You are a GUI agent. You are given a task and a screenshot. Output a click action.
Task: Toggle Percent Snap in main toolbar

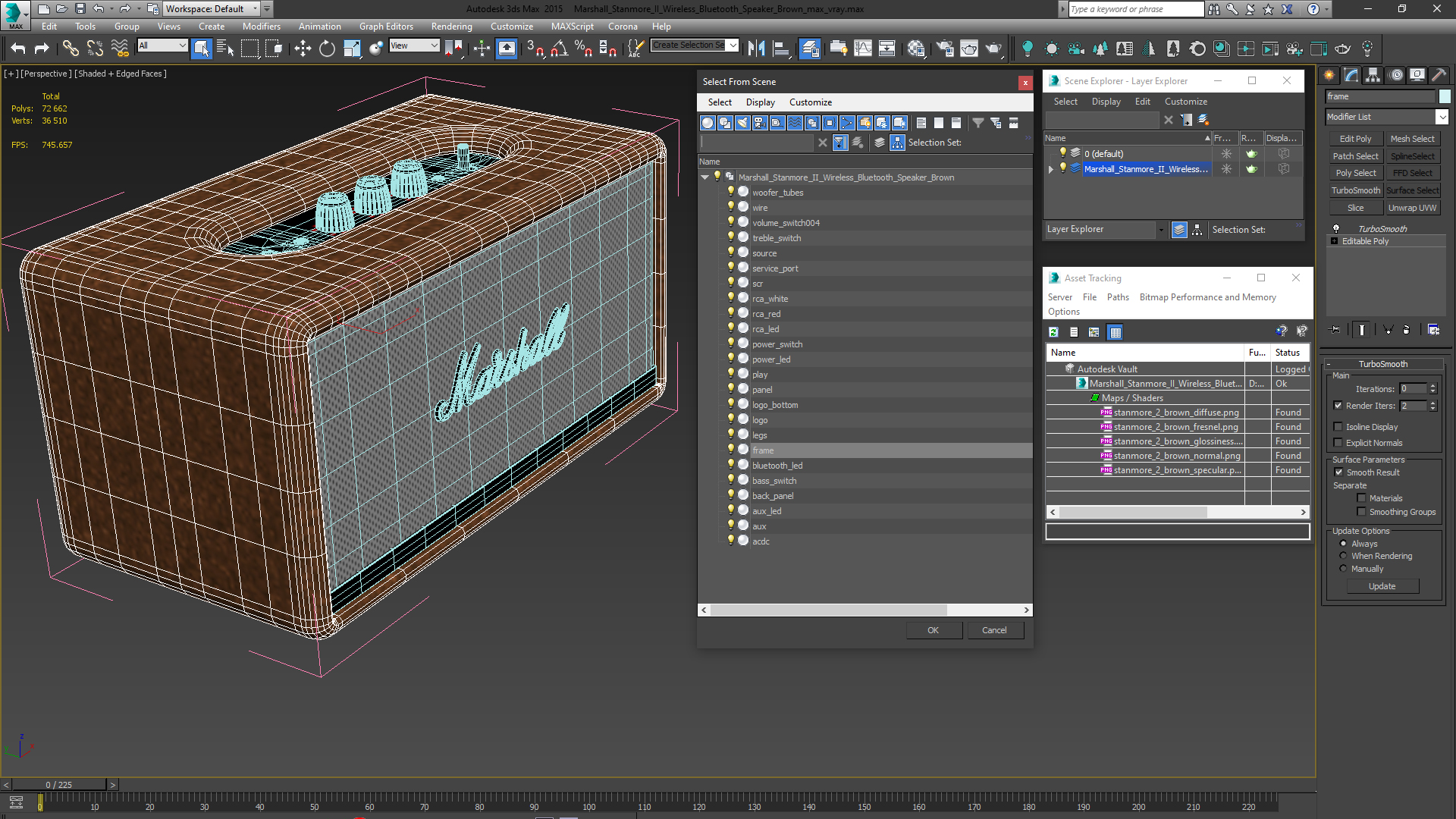pos(583,49)
